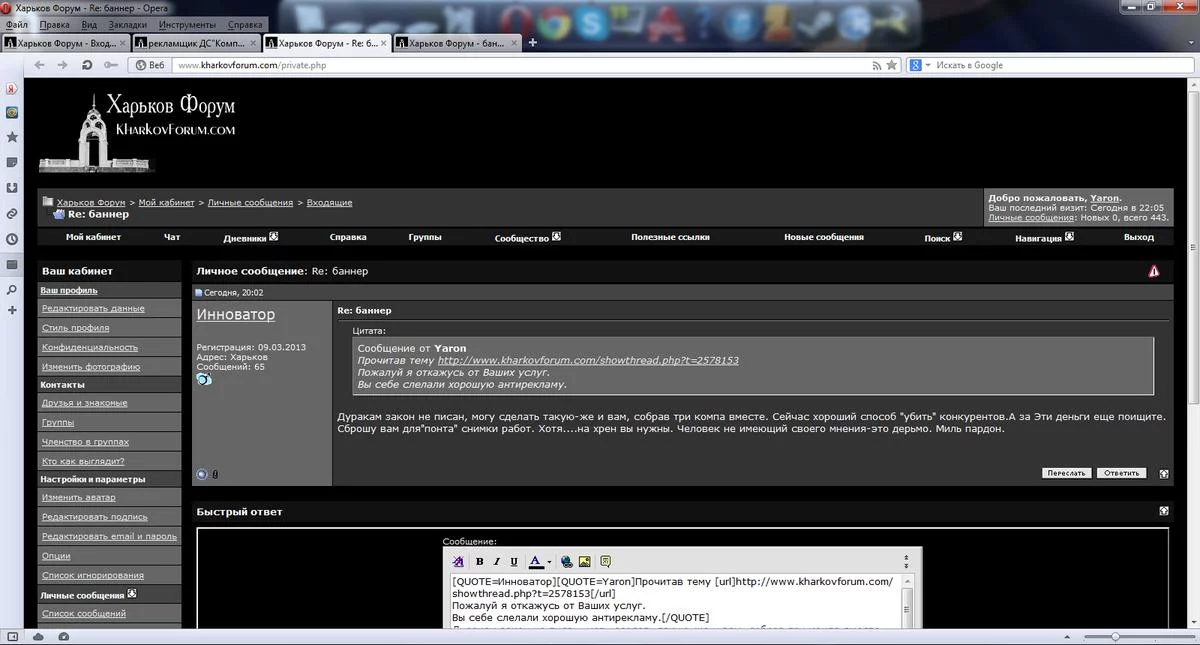
Task: Click the remove formatting icon in editor
Action: (459, 562)
